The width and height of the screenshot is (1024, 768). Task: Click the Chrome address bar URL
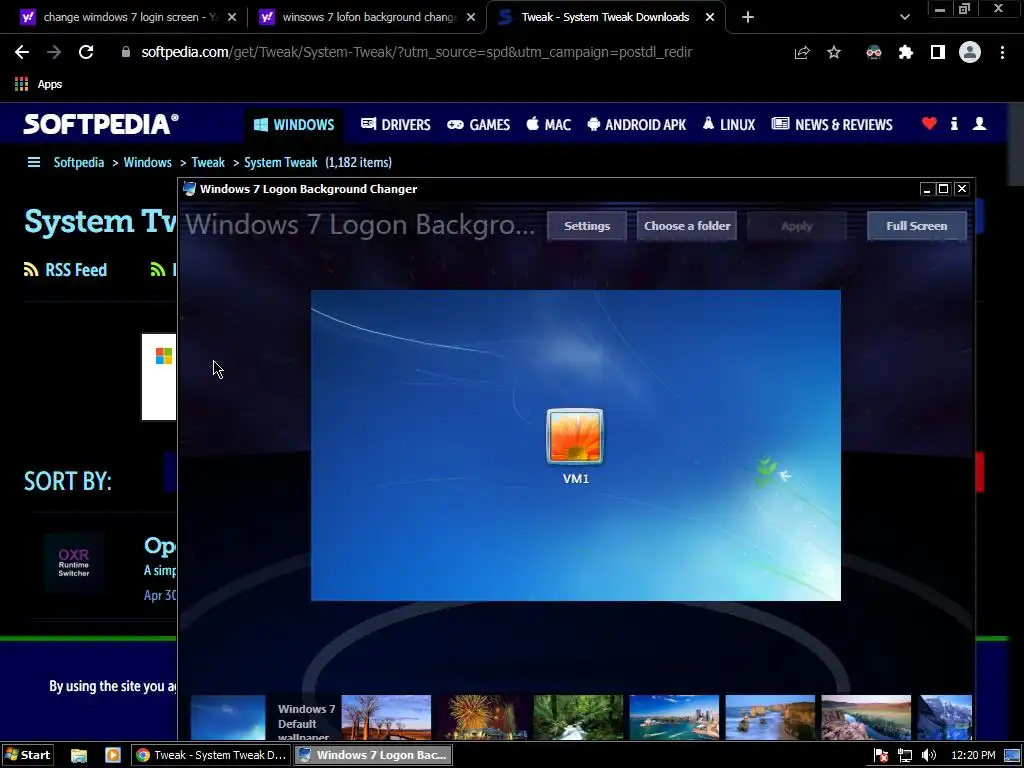[x=417, y=52]
